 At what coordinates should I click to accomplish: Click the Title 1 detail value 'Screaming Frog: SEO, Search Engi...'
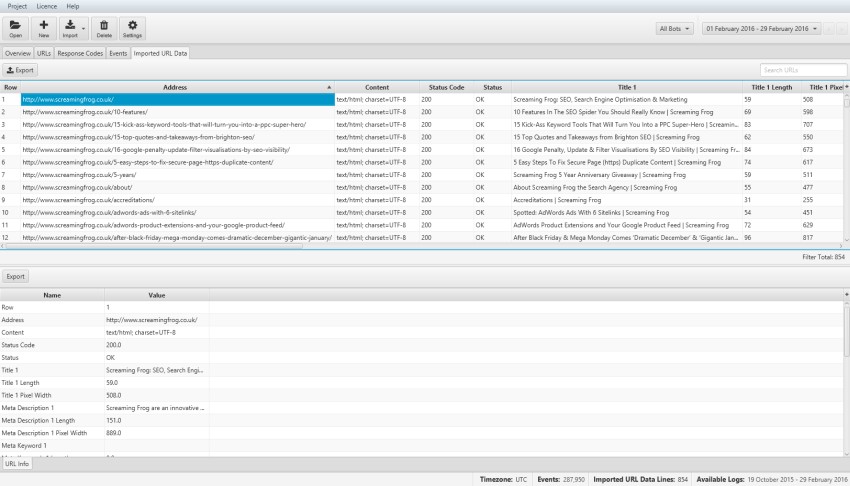pyautogui.click(x=154, y=370)
